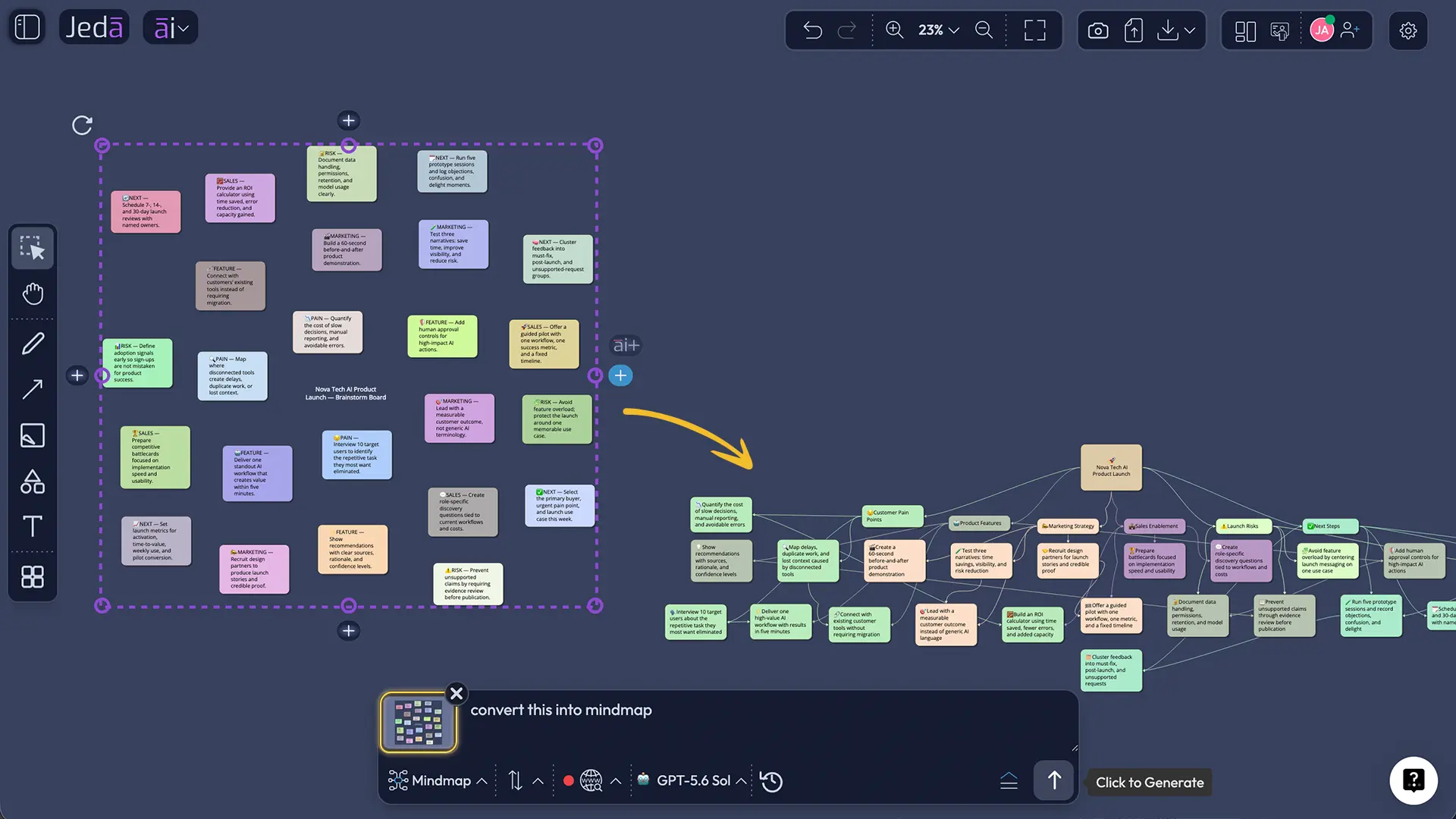1456x819 pixels.
Task: Fit canvas to screen icon
Action: [1035, 30]
